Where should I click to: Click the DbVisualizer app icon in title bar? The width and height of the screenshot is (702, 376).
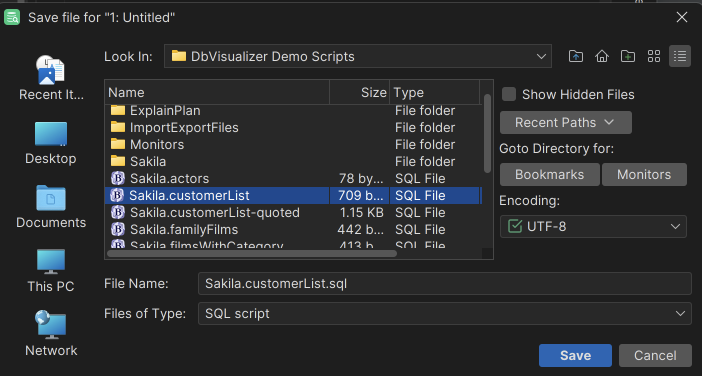[x=12, y=17]
